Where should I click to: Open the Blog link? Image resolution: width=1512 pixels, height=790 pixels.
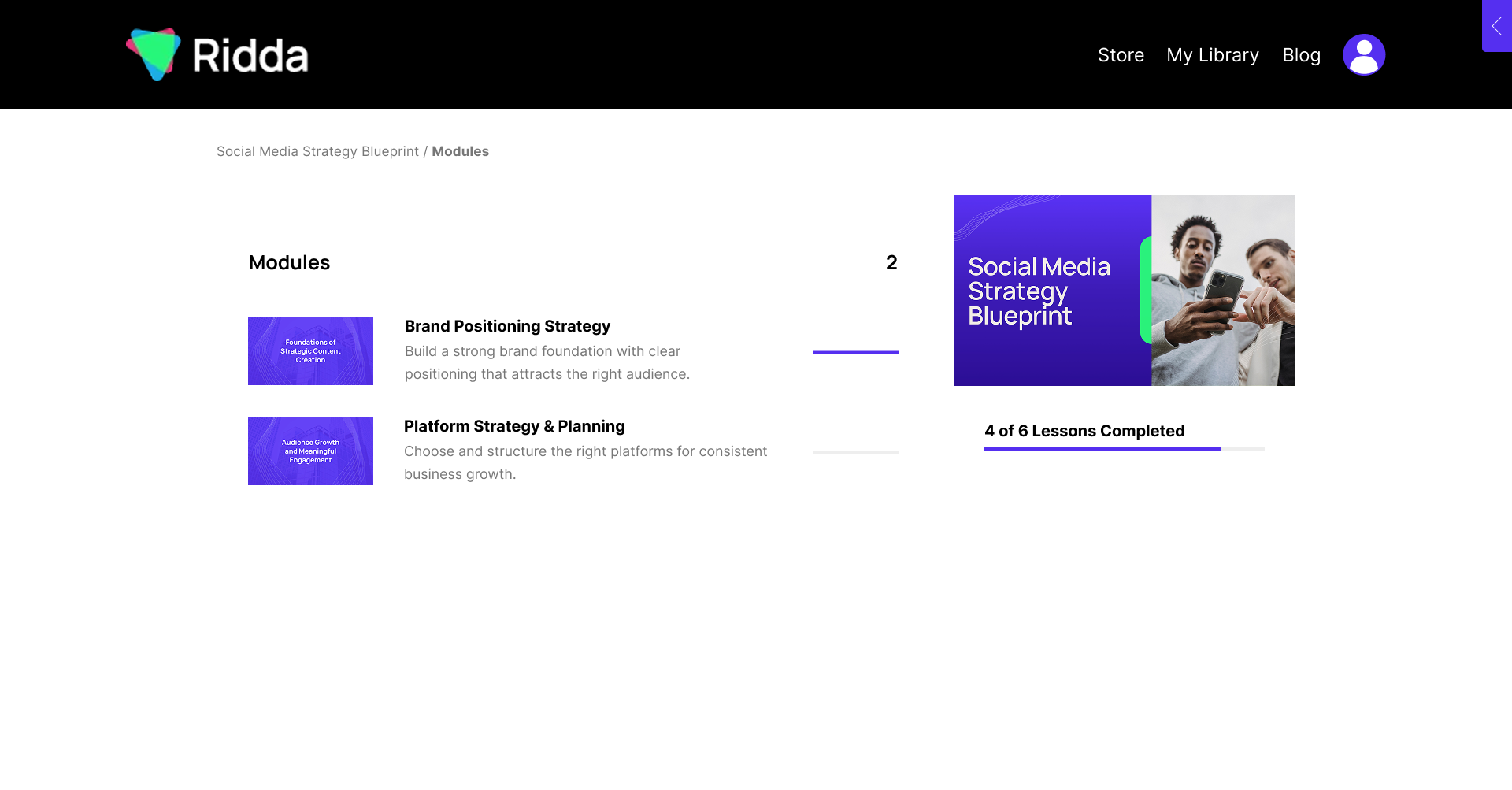tap(1301, 55)
